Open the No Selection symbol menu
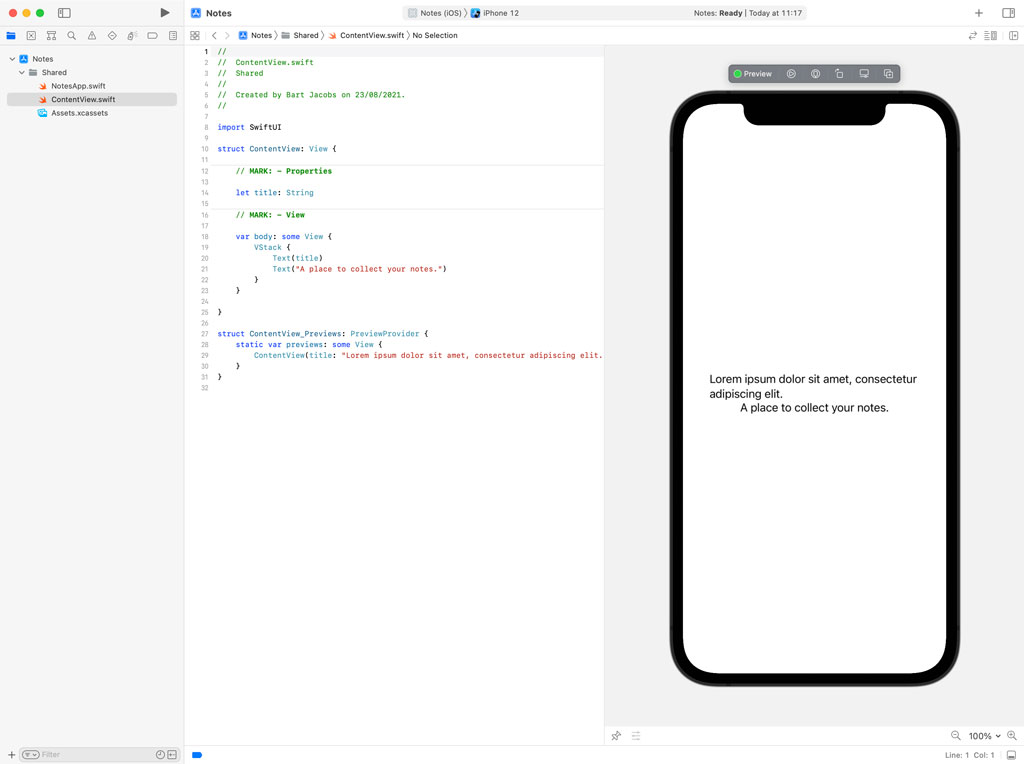The image size is (1024, 764). coord(435,35)
